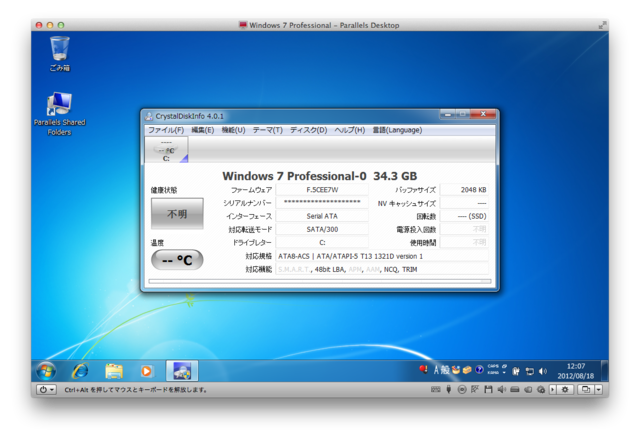This screenshot has height=441, width=640.
Task: Open the Parallels Shared Folders desktop icon
Action: point(60,114)
